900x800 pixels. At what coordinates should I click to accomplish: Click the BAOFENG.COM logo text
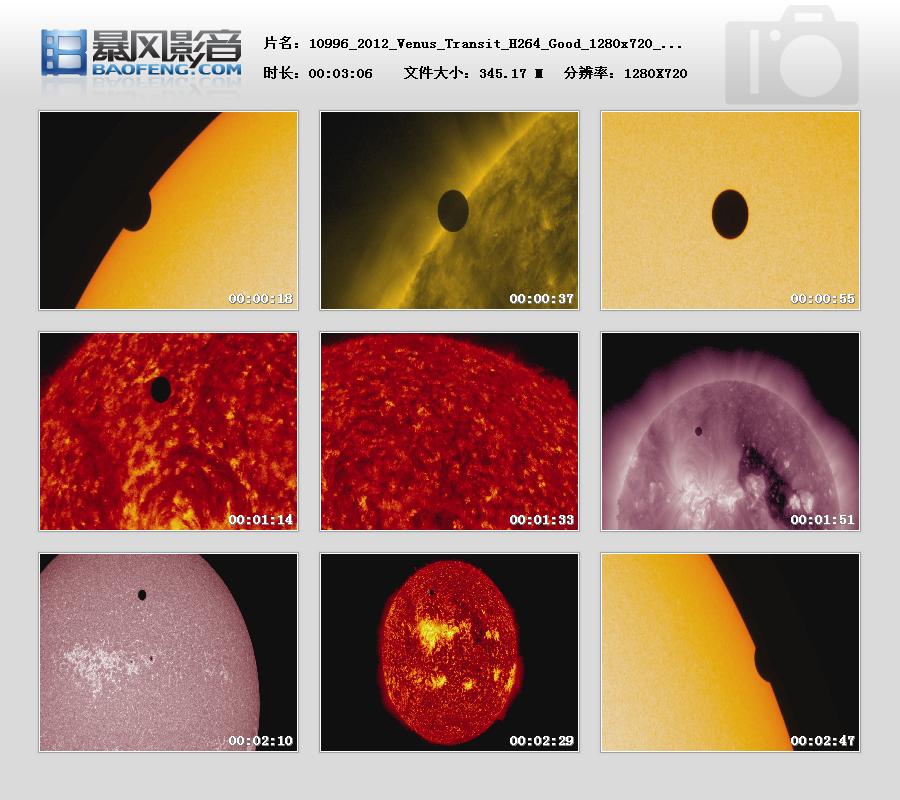click(x=167, y=69)
